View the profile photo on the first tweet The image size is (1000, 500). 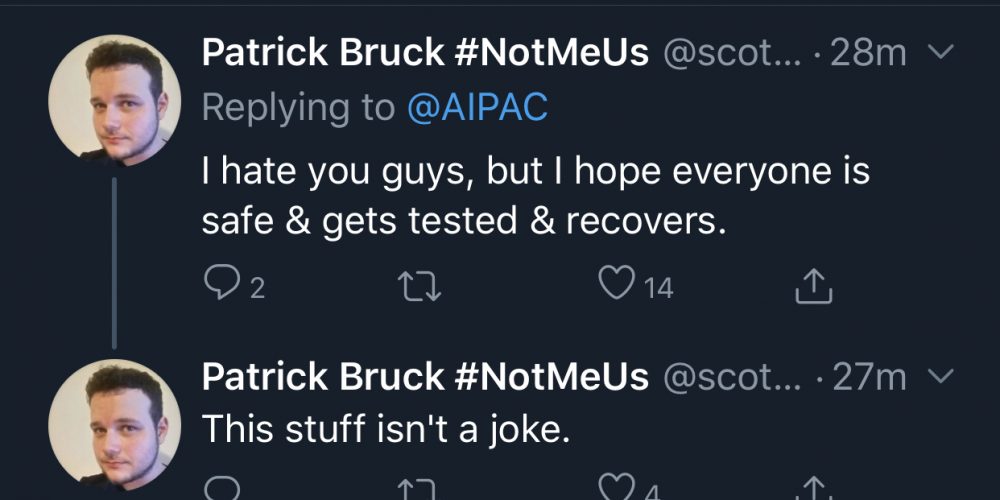click(x=114, y=99)
